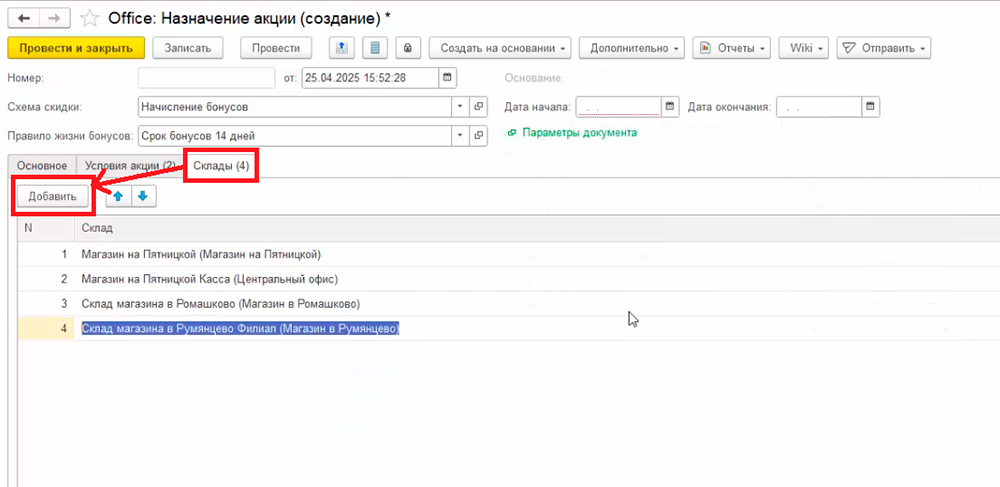Screen dimensions: 1000x487
Task: Add document to favorites with star icon
Action: point(89,18)
